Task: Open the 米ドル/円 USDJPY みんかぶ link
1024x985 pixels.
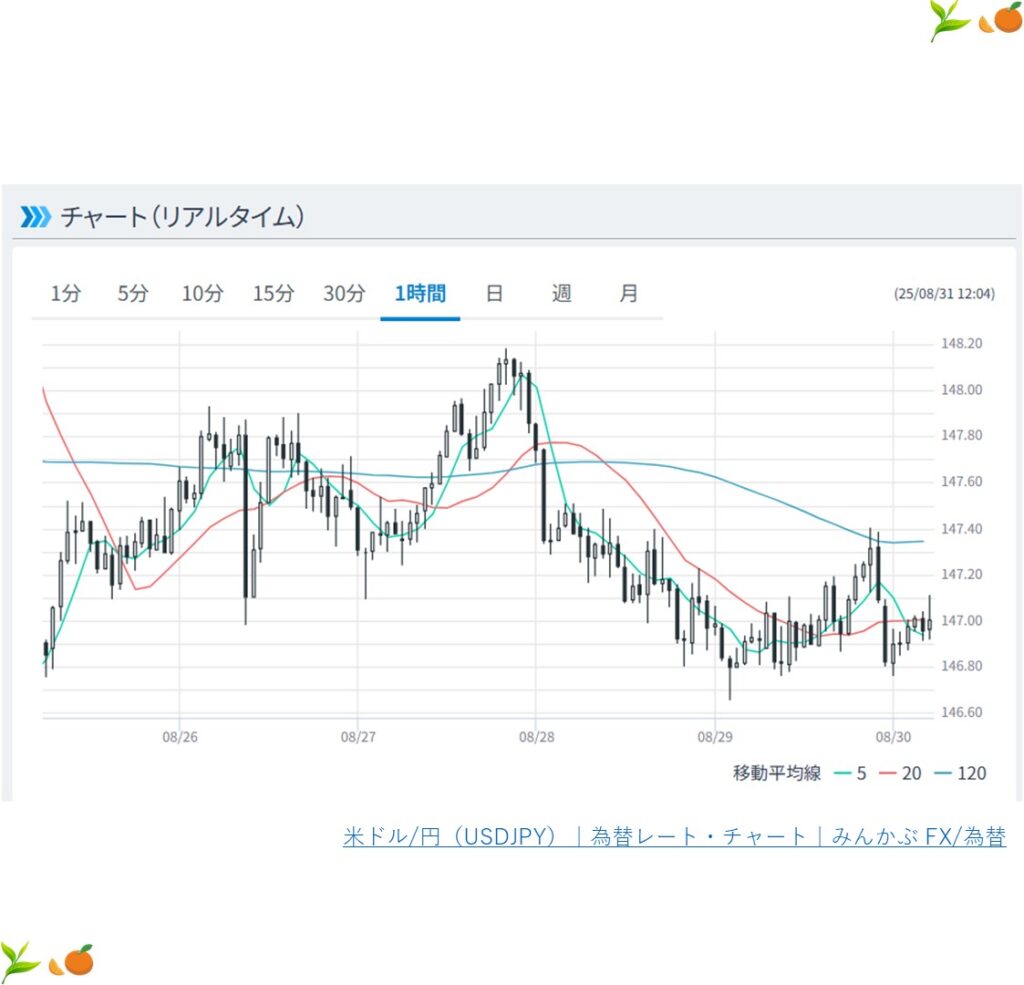Action: (x=674, y=837)
